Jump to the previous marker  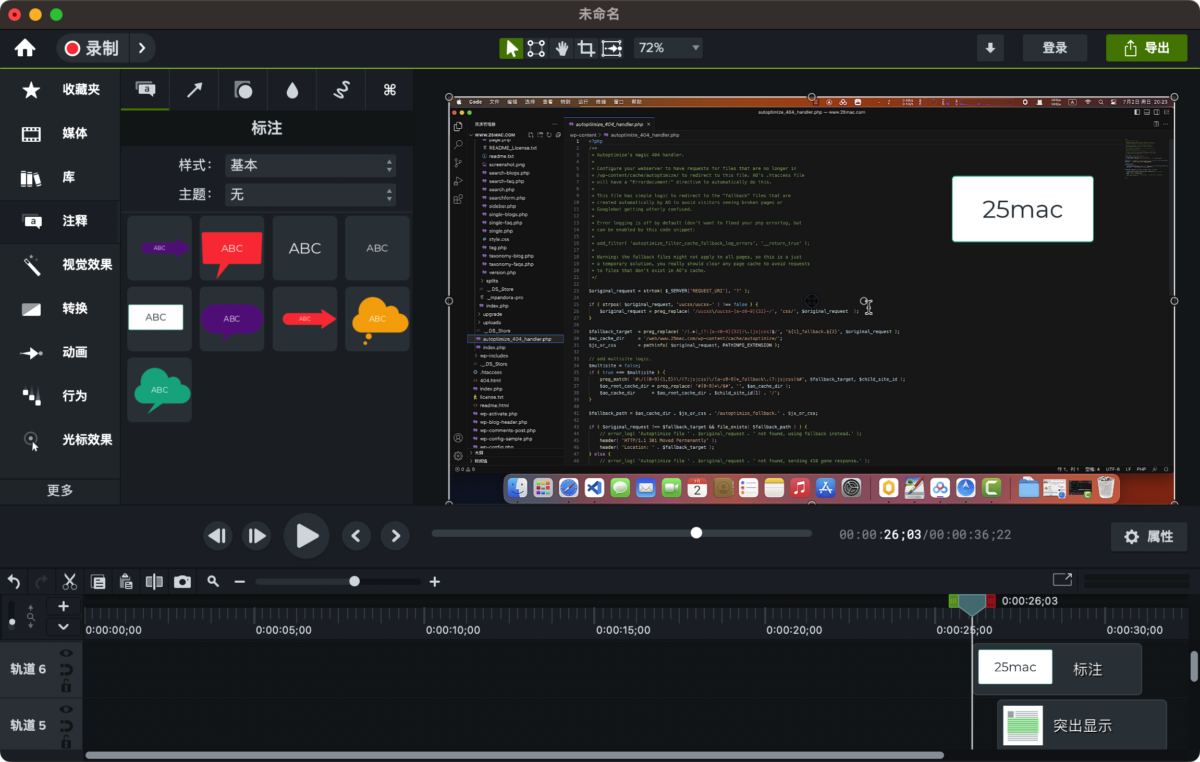coord(357,536)
